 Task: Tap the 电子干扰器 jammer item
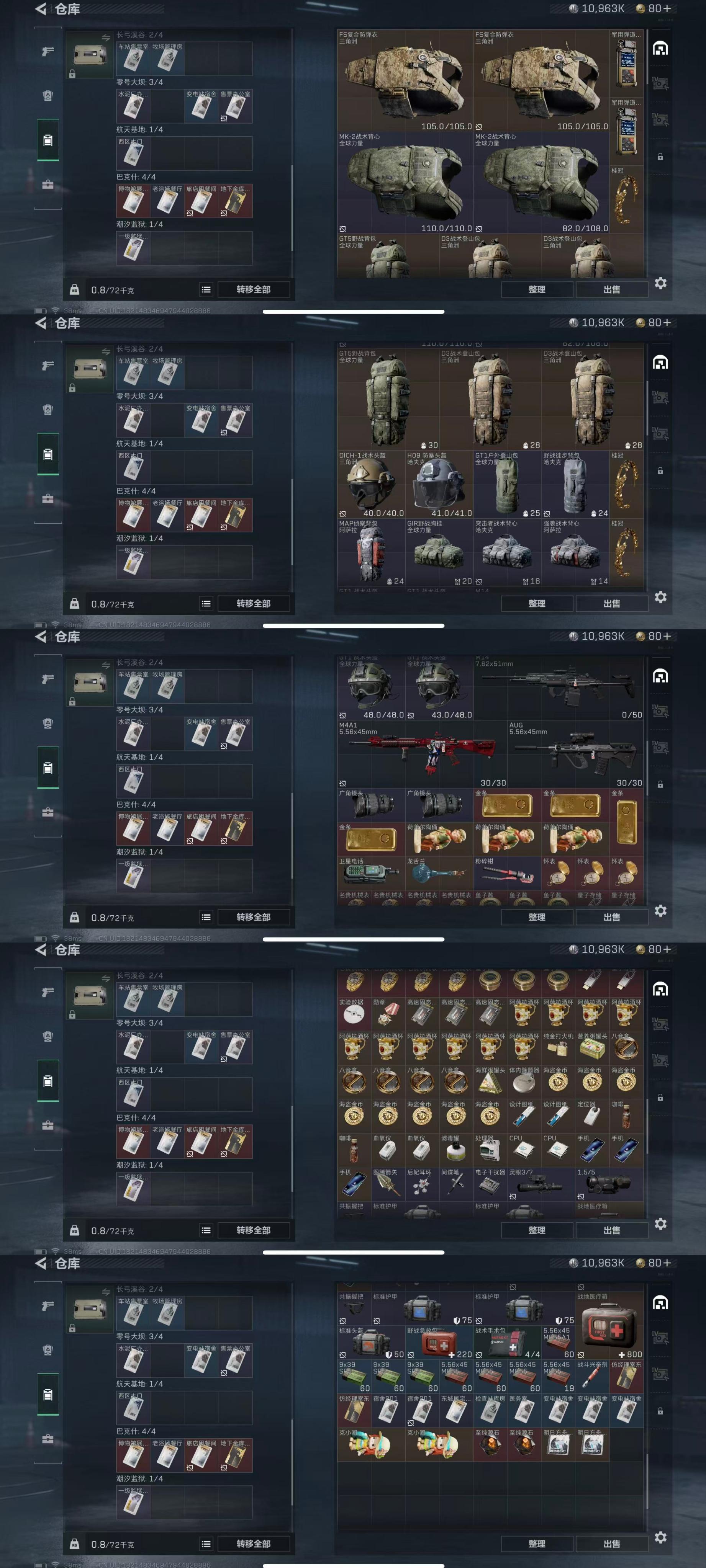click(490, 1184)
